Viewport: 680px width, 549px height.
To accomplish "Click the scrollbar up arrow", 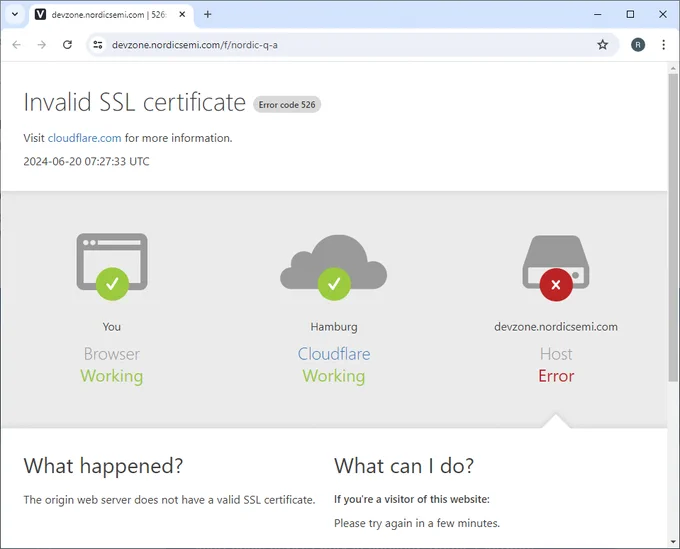I will [x=673, y=68].
